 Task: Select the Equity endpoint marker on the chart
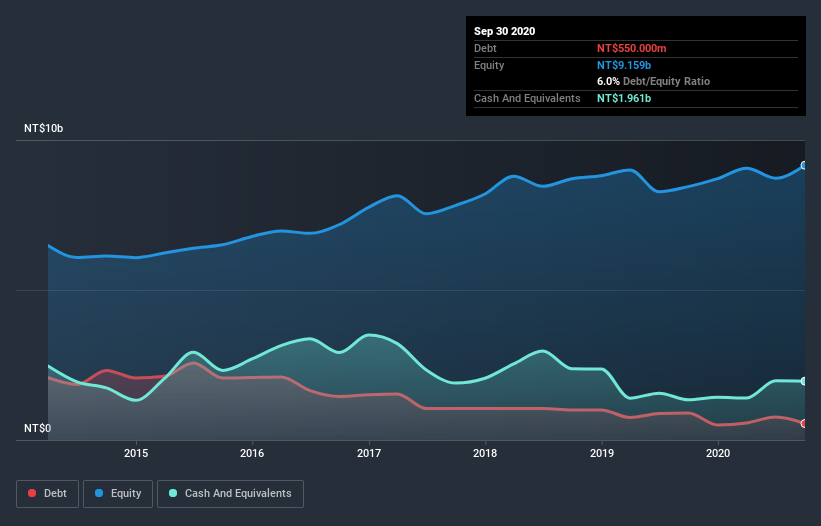point(804,165)
